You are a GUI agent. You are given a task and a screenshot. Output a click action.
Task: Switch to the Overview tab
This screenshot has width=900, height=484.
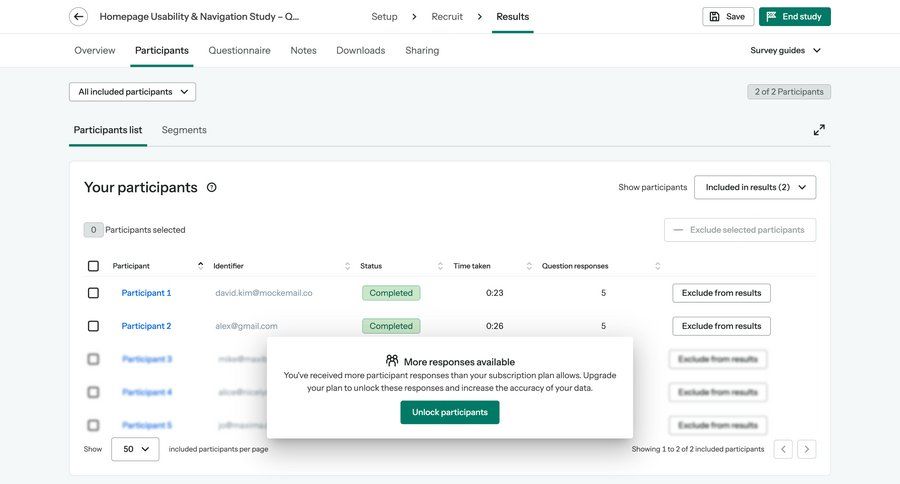[95, 51]
